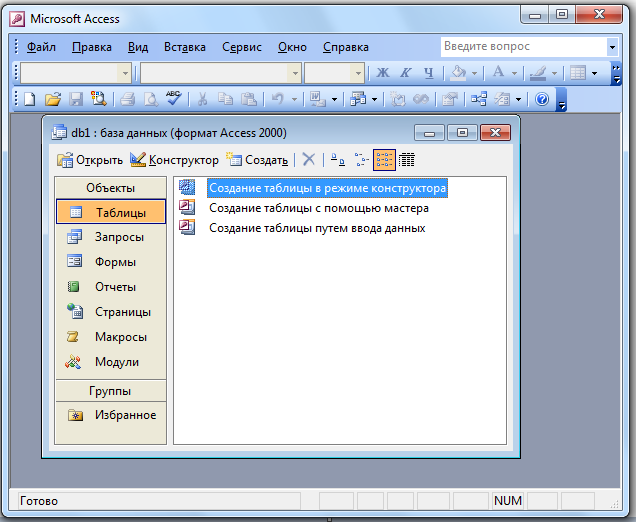Open Microsoft Access Help question icon

pos(542,99)
